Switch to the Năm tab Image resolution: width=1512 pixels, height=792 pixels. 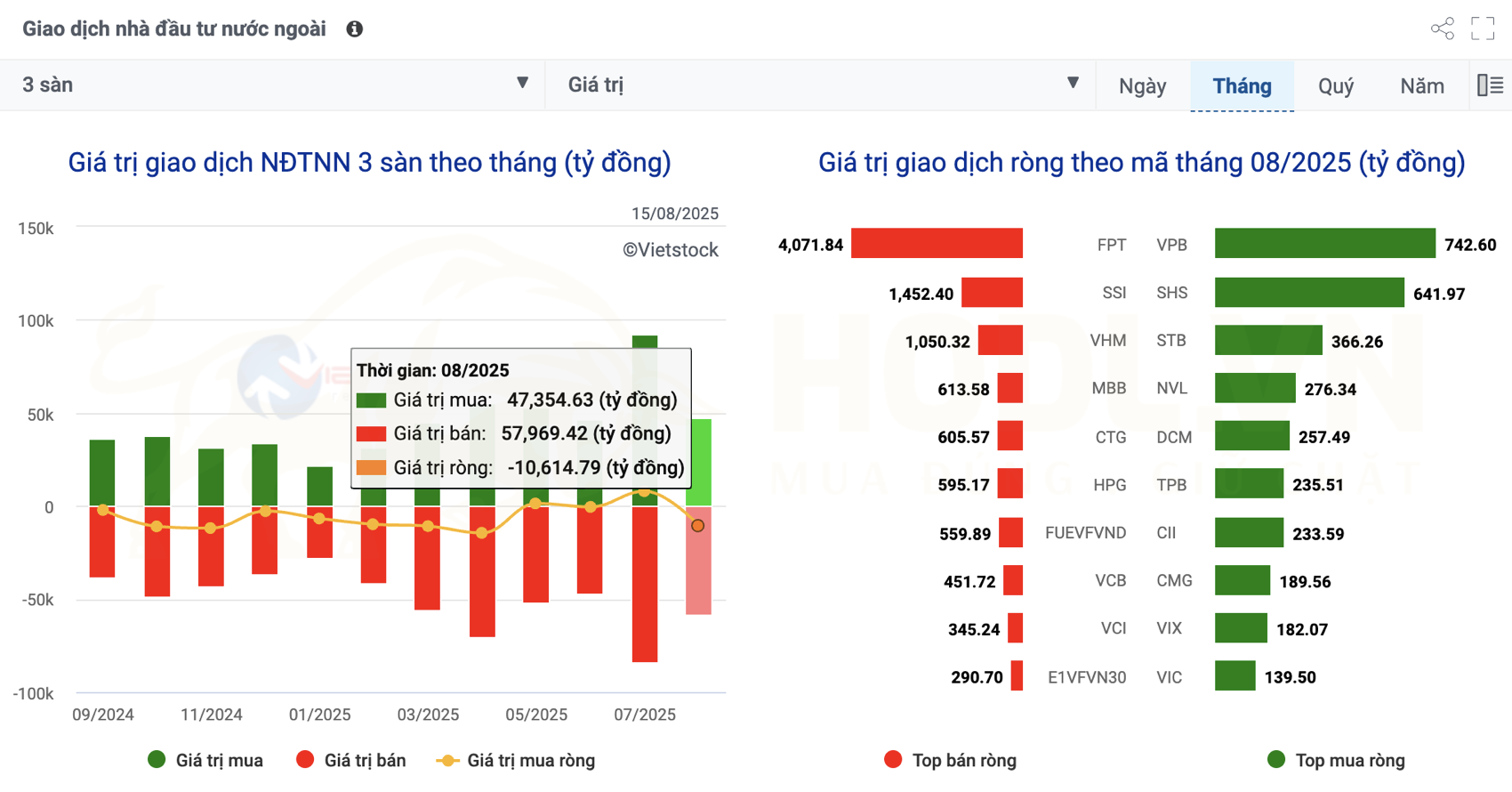tap(1421, 86)
